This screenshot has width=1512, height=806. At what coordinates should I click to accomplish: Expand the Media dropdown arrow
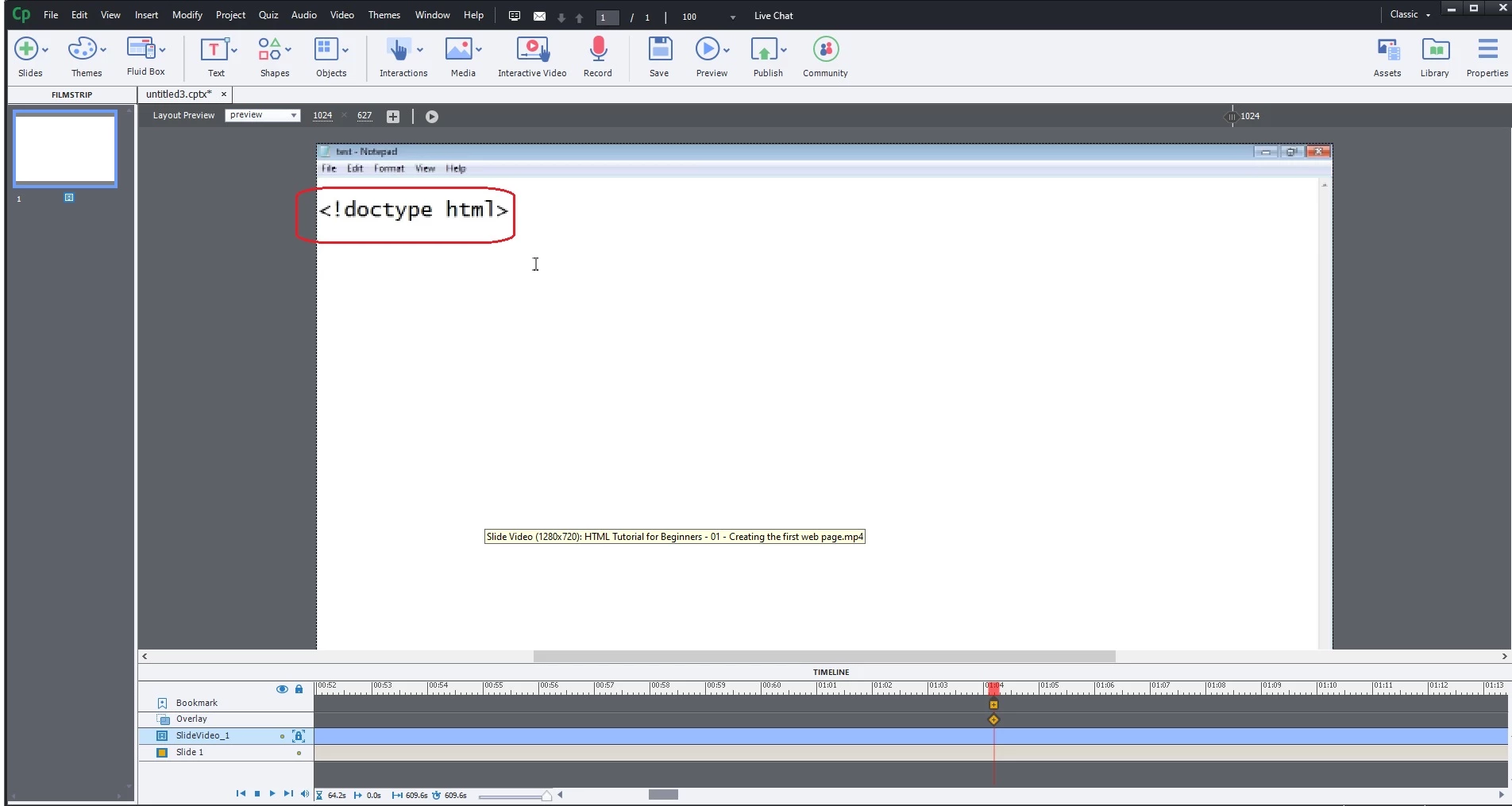coord(479,50)
